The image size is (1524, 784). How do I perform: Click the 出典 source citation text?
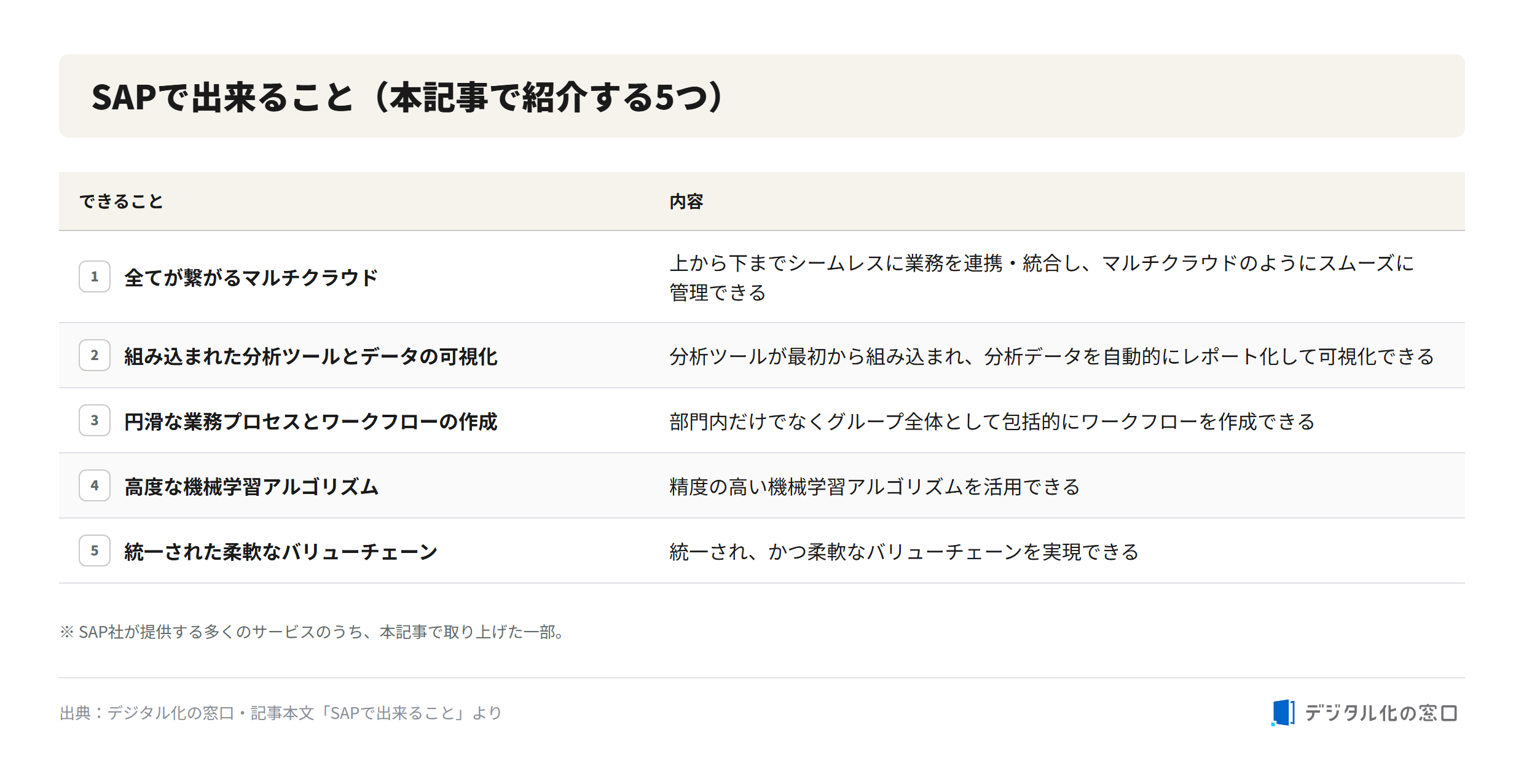pos(281,713)
